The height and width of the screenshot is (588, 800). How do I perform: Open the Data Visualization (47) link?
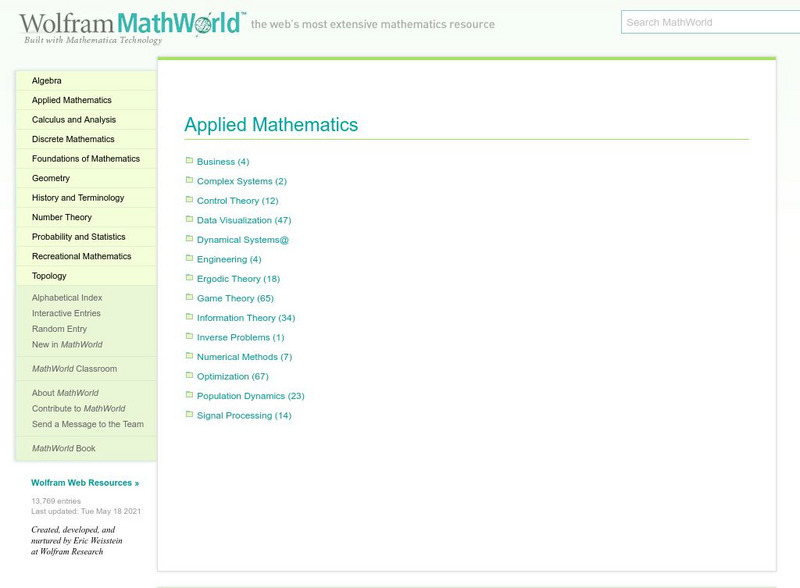point(243,220)
